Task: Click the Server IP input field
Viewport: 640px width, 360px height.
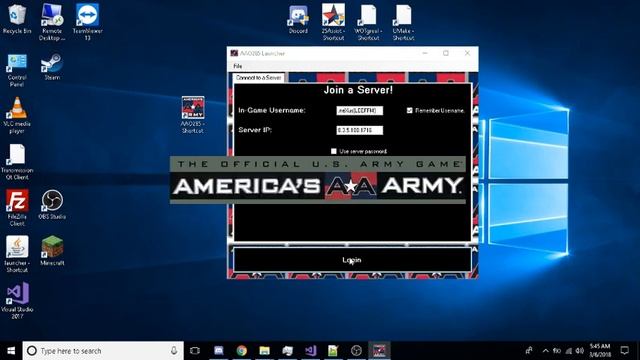Action: tap(360, 130)
